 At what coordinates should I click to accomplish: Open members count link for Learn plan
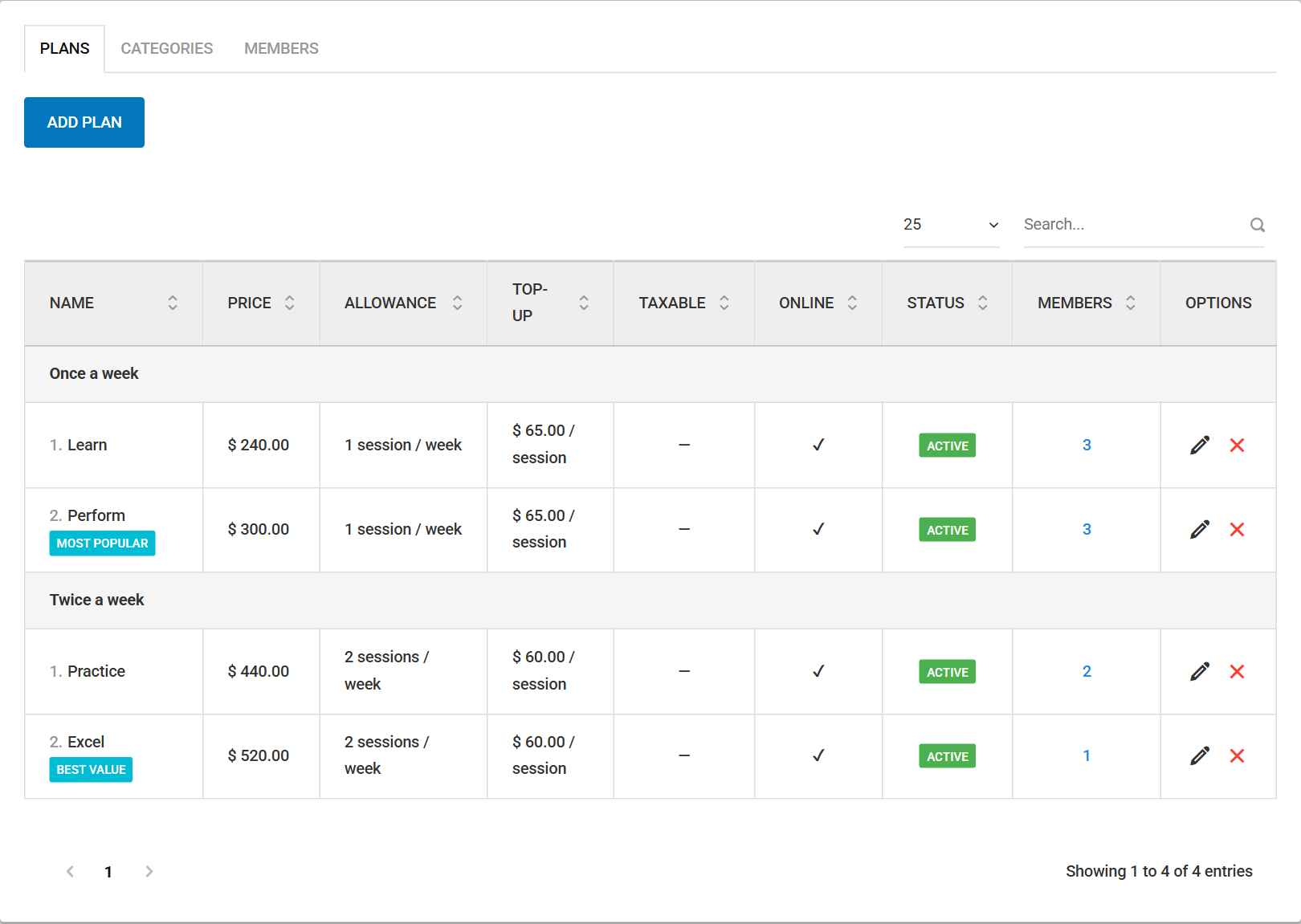coord(1087,445)
